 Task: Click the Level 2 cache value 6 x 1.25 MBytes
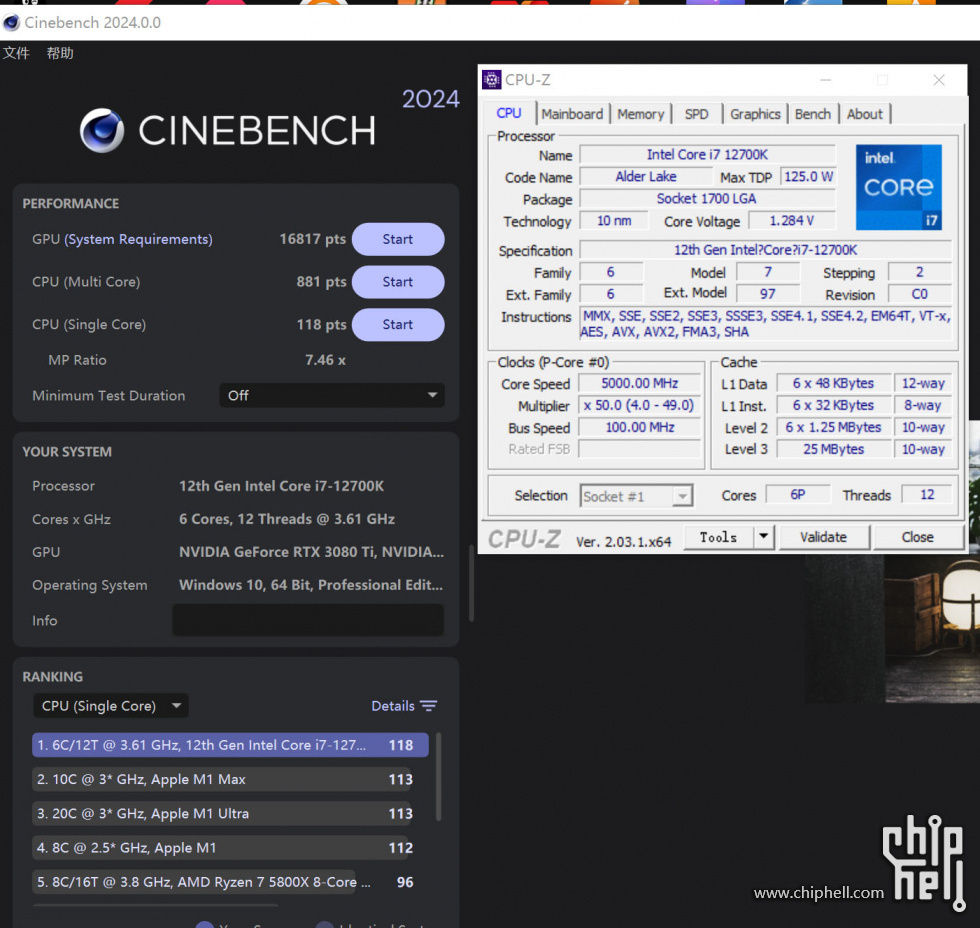pyautogui.click(x=834, y=427)
